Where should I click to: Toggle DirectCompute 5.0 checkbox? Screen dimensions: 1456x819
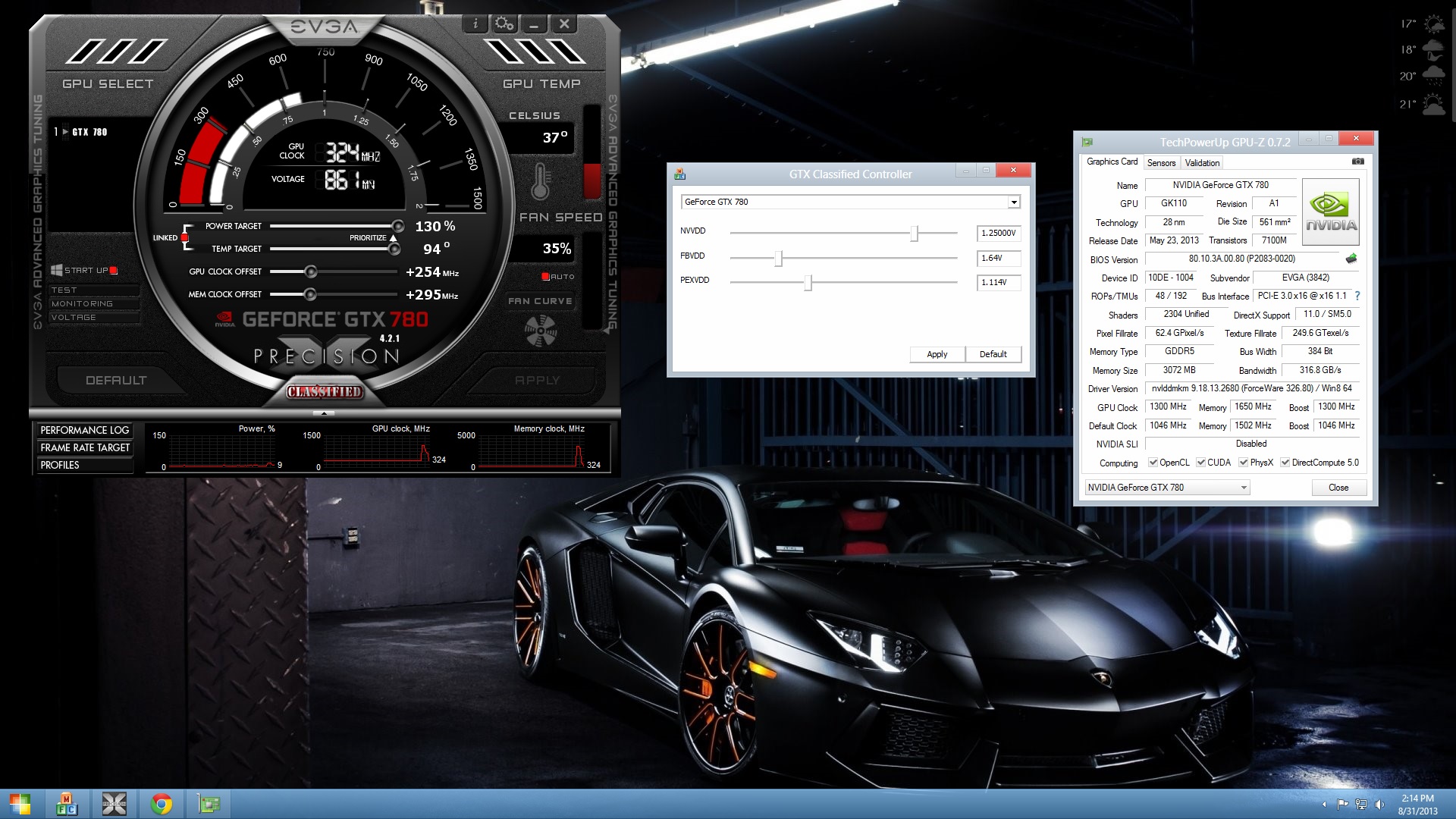(x=1285, y=463)
